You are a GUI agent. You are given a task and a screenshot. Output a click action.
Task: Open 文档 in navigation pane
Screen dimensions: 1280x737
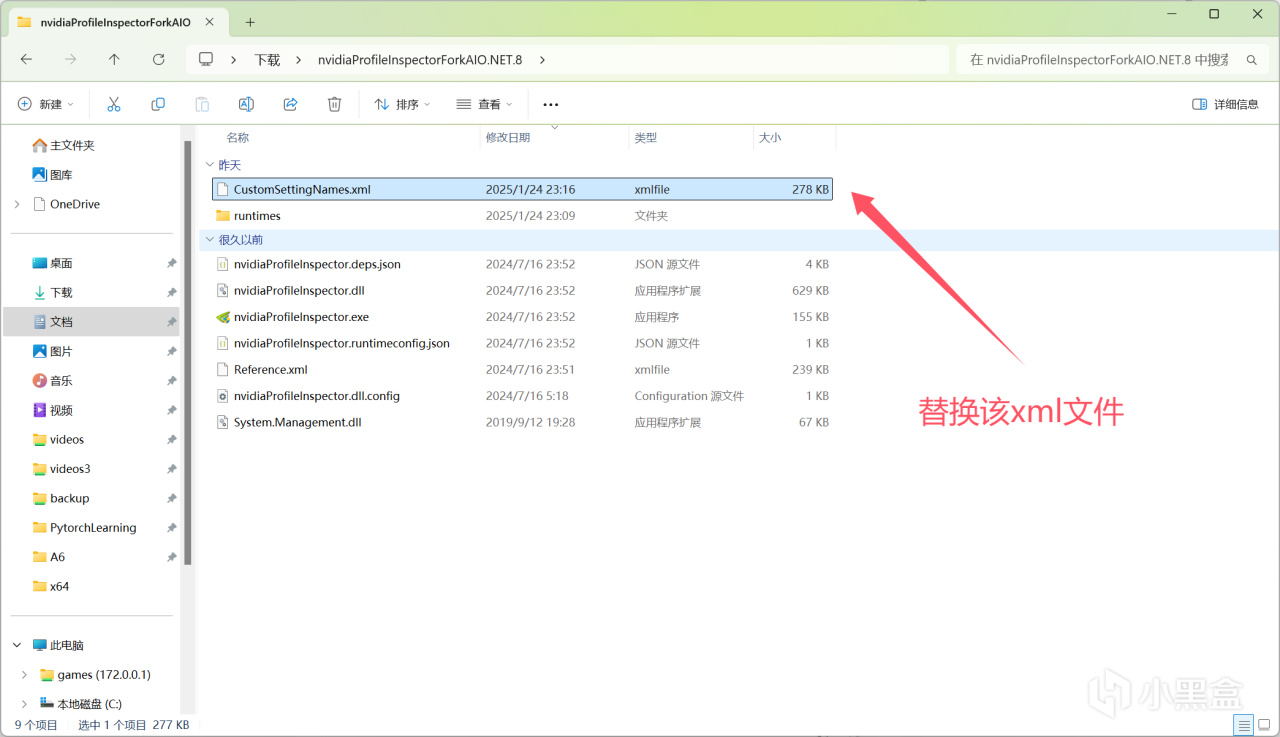(61, 322)
